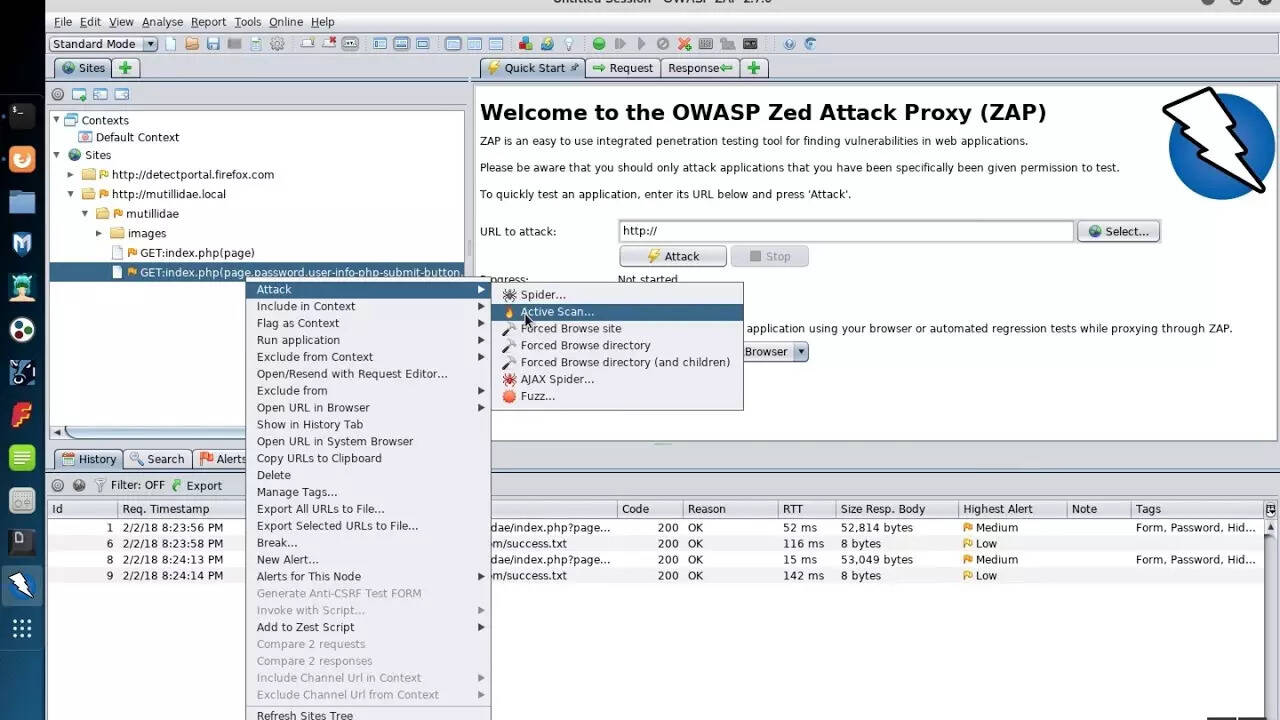The image size is (1280, 720).
Task: Select Fuzz... in the Attack submenu
Action: pos(537,396)
